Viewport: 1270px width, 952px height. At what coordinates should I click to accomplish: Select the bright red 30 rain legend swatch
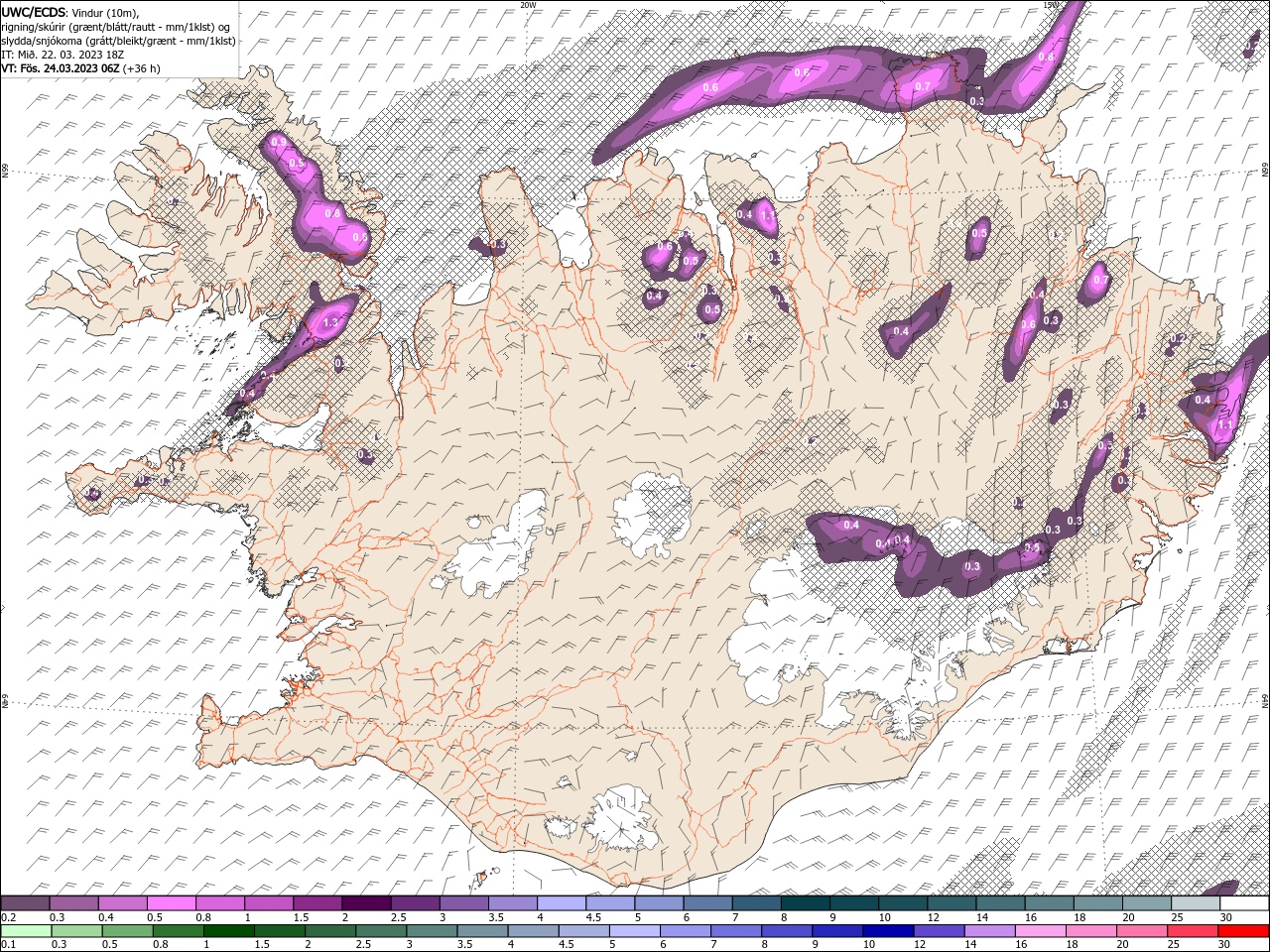pyautogui.click(x=1243, y=931)
